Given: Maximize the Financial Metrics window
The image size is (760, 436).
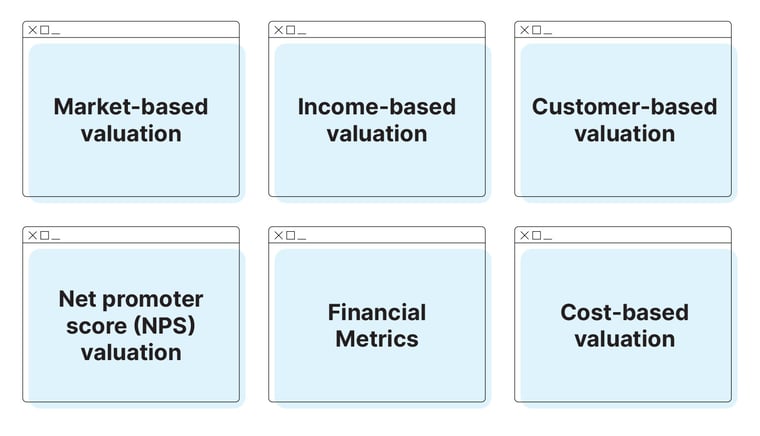Looking at the screenshot, I should (290, 235).
